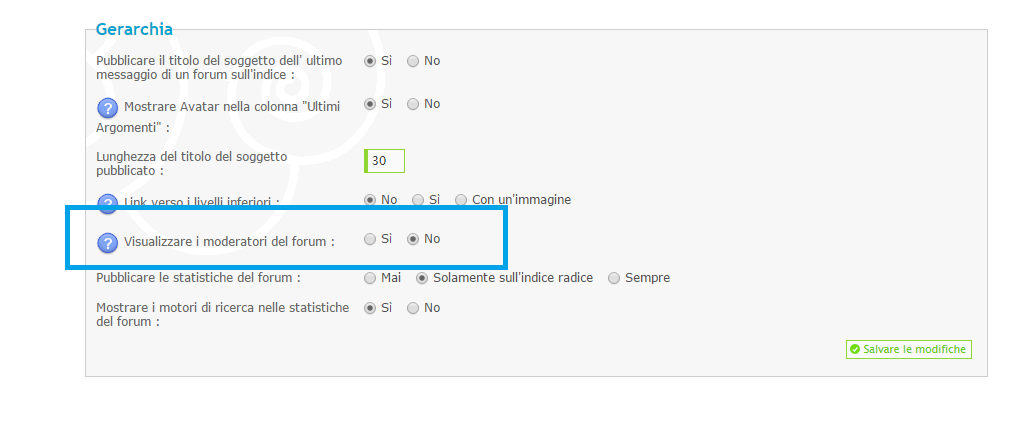Click green checkmark icon on Salvare le modifiche
This screenshot has width=1029, height=423.
854,350
